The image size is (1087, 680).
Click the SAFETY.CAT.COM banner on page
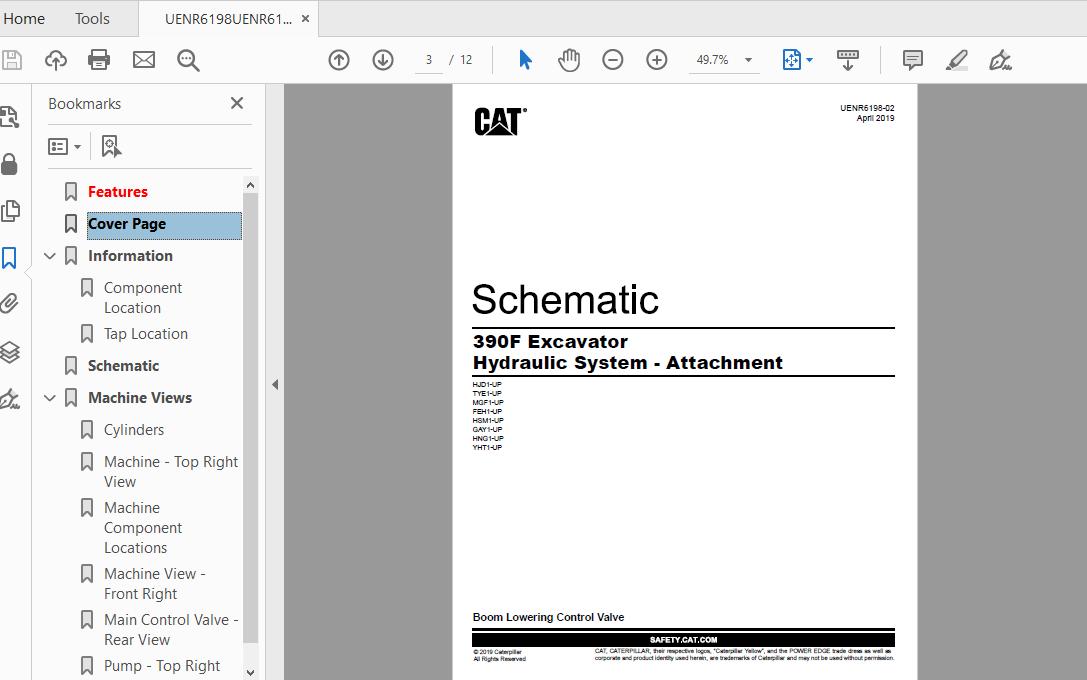tap(683, 640)
